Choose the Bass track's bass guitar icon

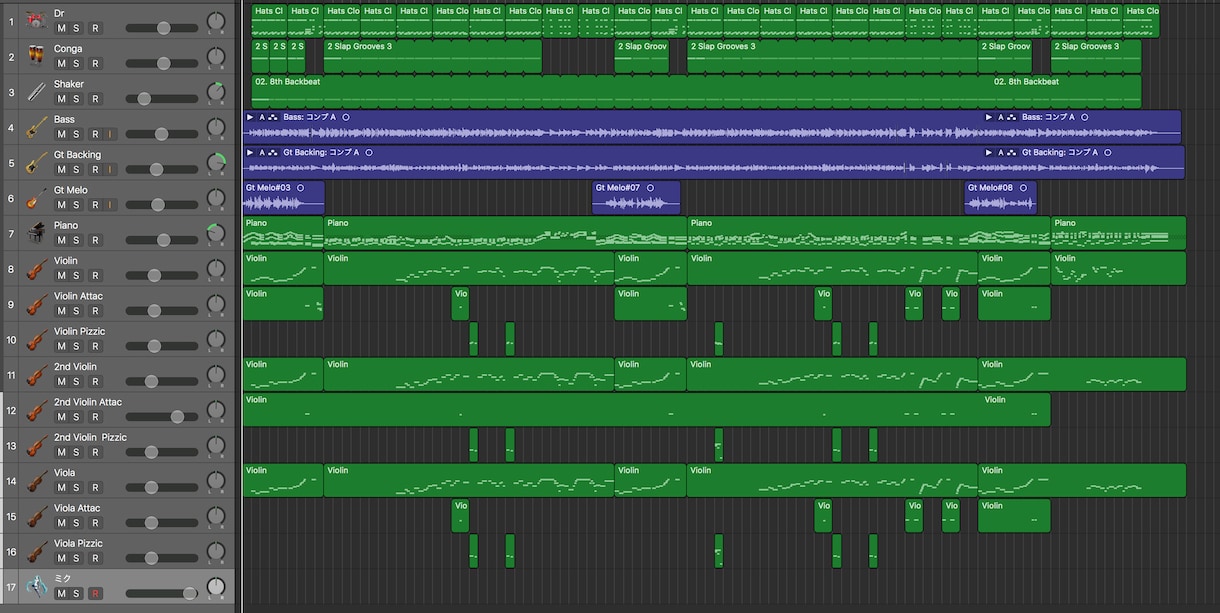coord(37,127)
